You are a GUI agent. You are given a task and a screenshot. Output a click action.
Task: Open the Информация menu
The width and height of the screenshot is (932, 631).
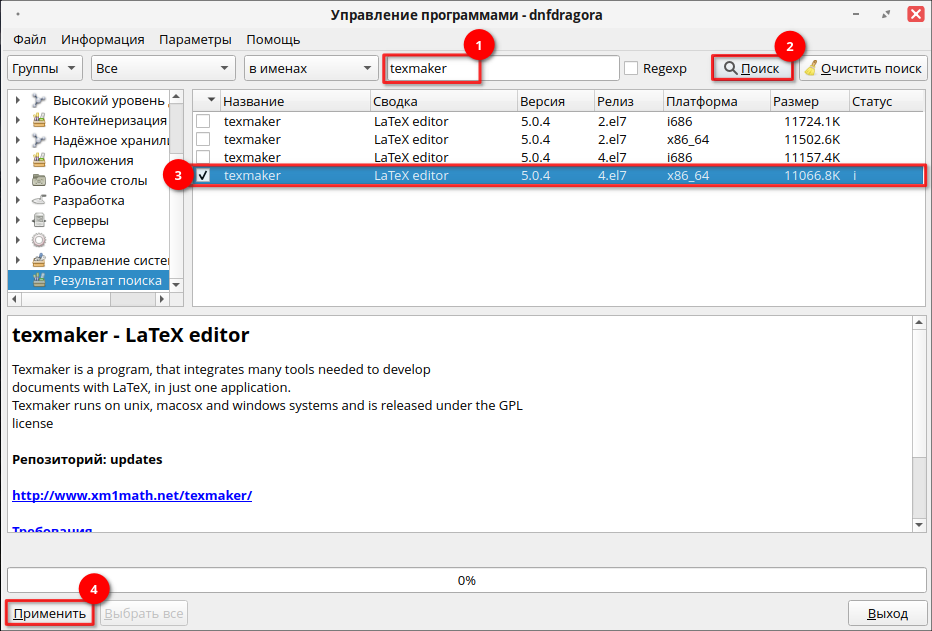coord(103,40)
